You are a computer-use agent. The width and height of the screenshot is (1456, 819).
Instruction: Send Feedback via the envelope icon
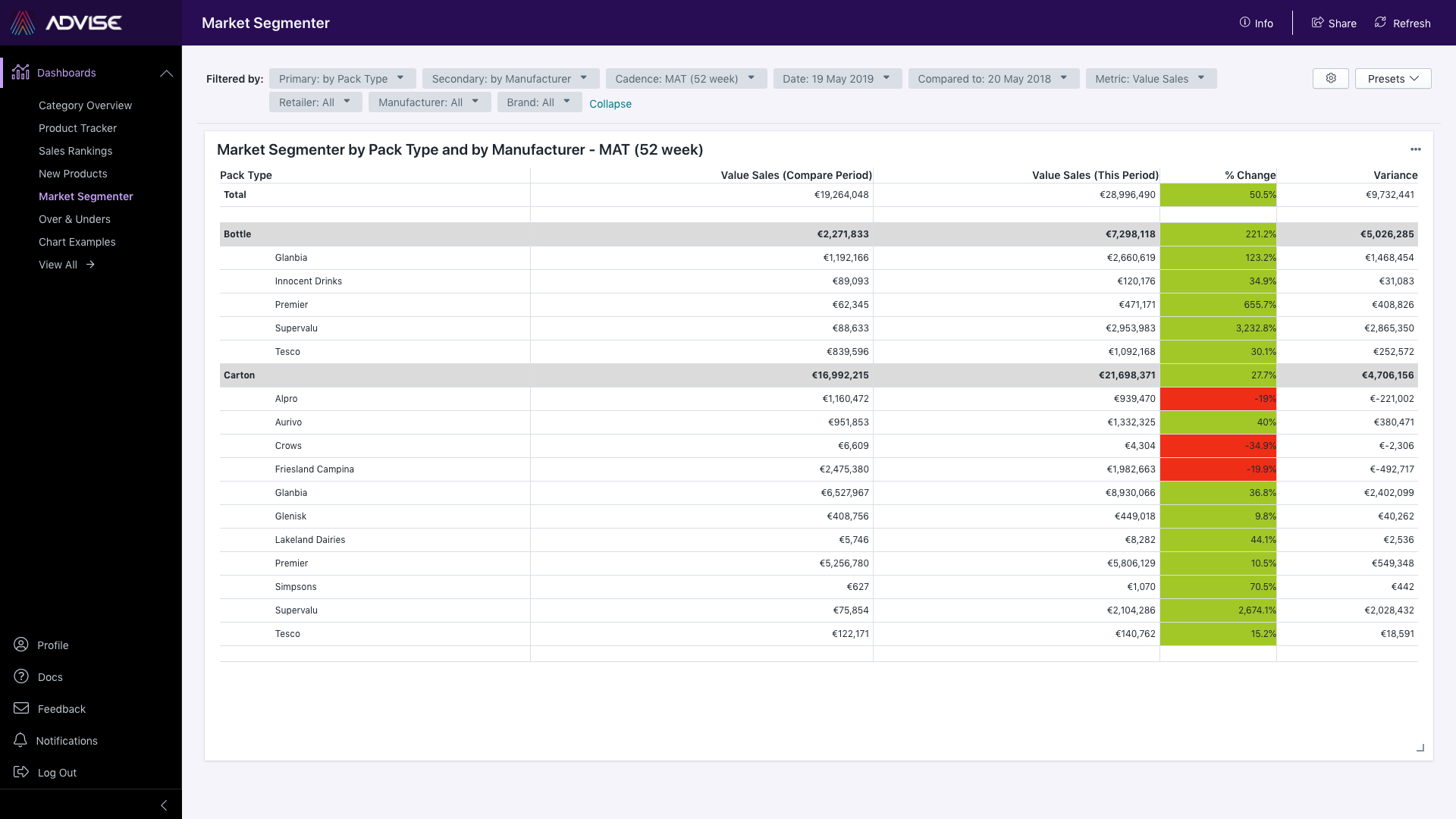click(61, 708)
